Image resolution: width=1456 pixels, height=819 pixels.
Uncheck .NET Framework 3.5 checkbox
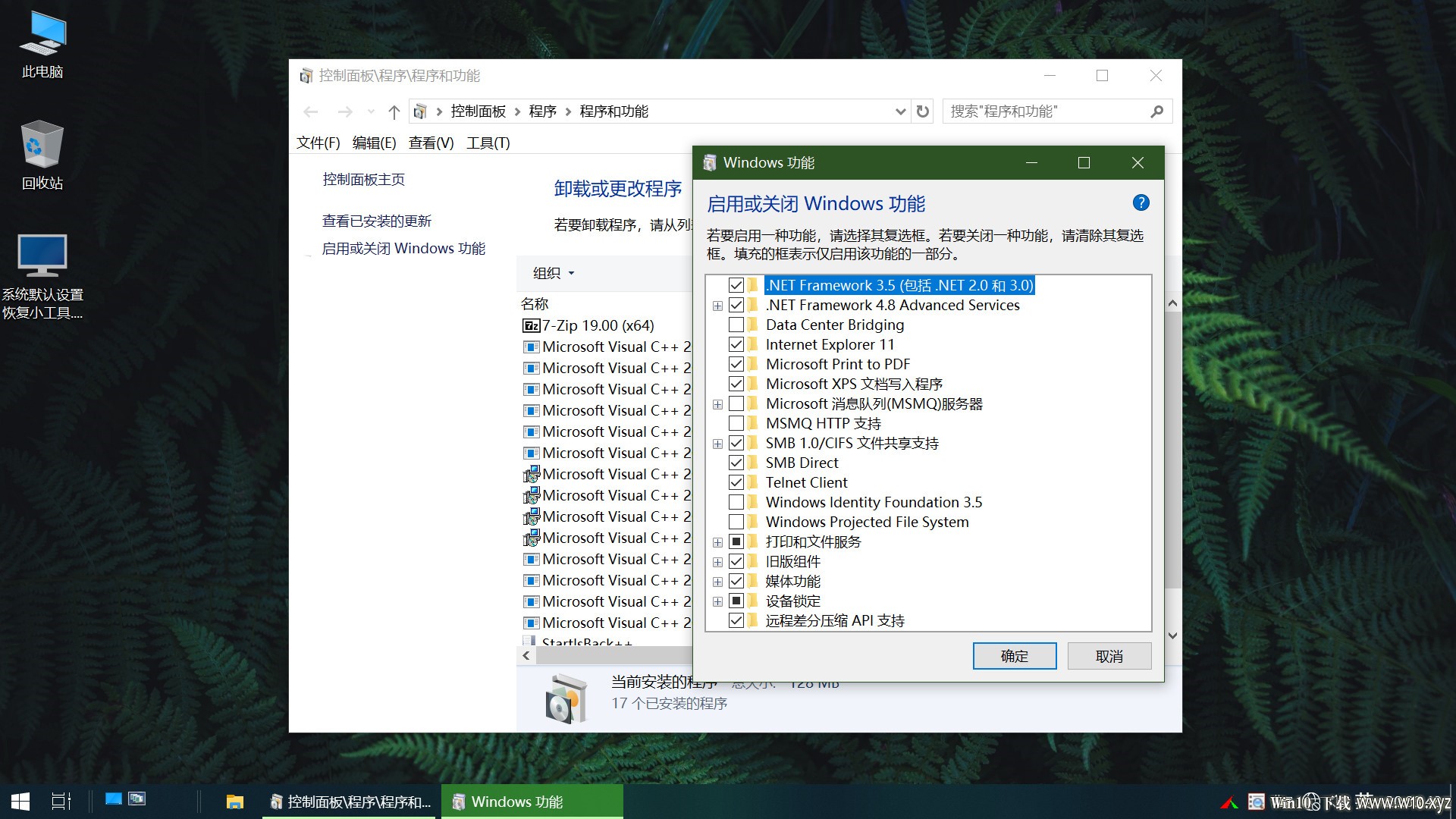(x=736, y=285)
